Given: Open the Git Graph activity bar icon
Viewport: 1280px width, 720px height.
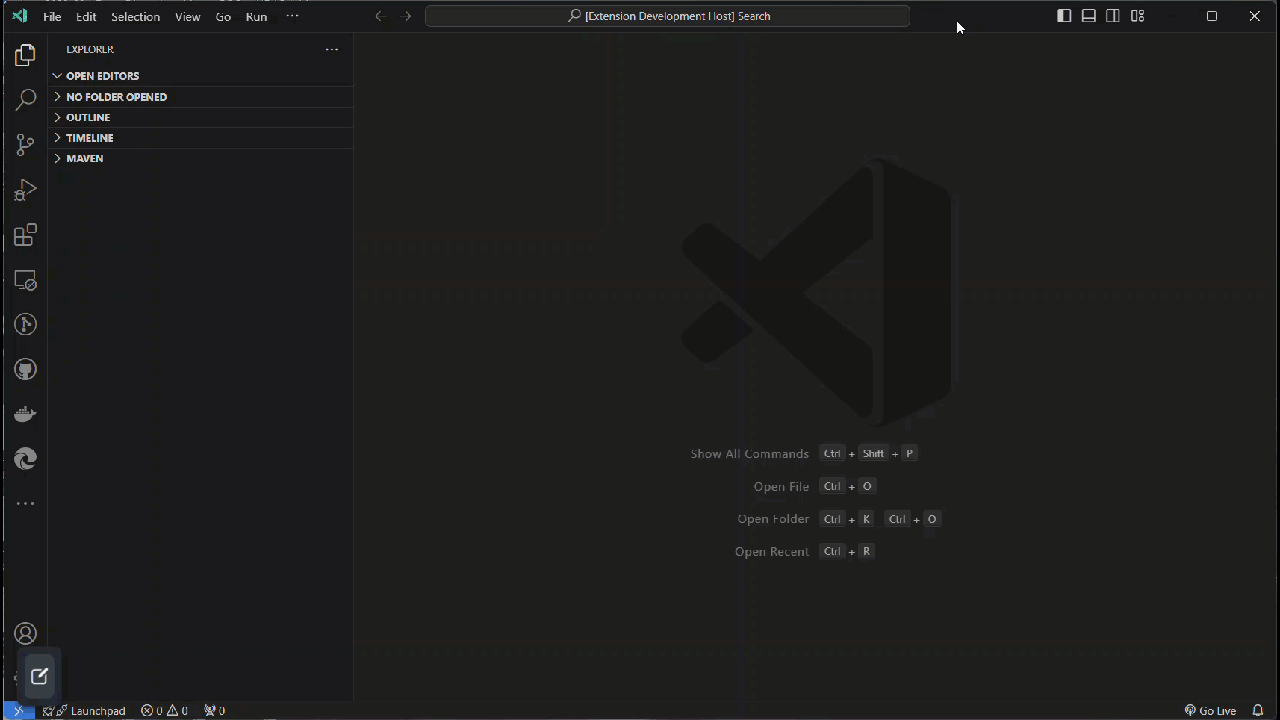Looking at the screenshot, I should (25, 325).
